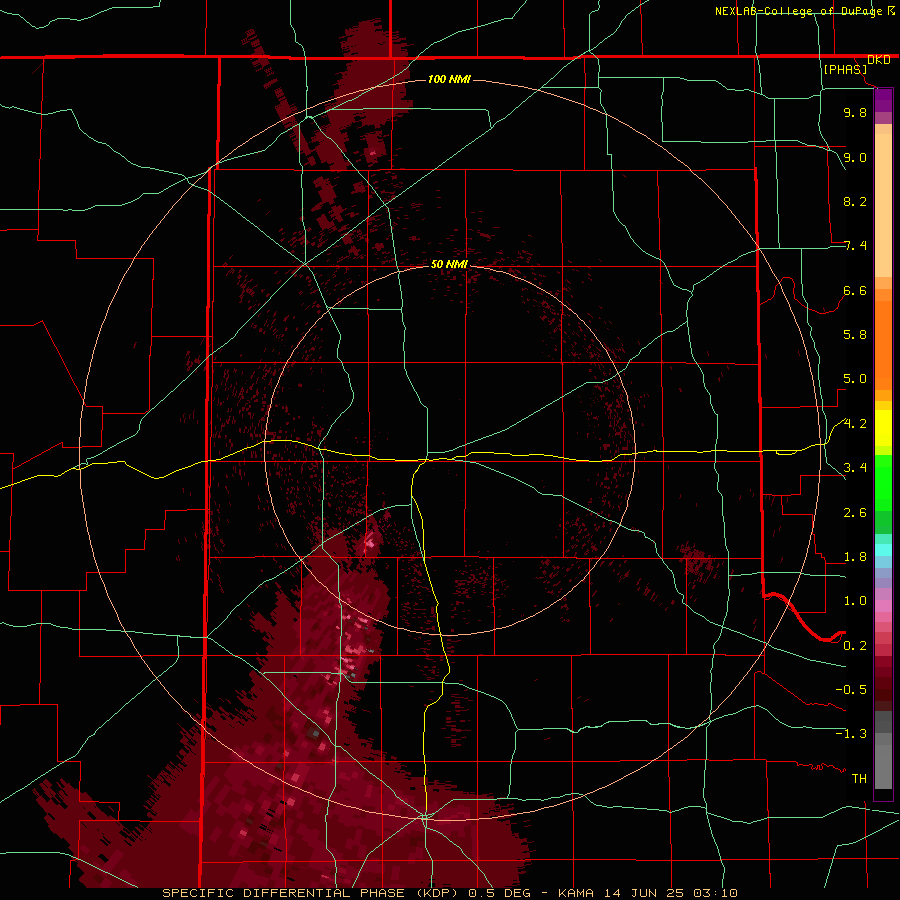Image resolution: width=900 pixels, height=900 pixels.
Task: Click the 03:10 timestamp in the caption
Action: (715, 893)
